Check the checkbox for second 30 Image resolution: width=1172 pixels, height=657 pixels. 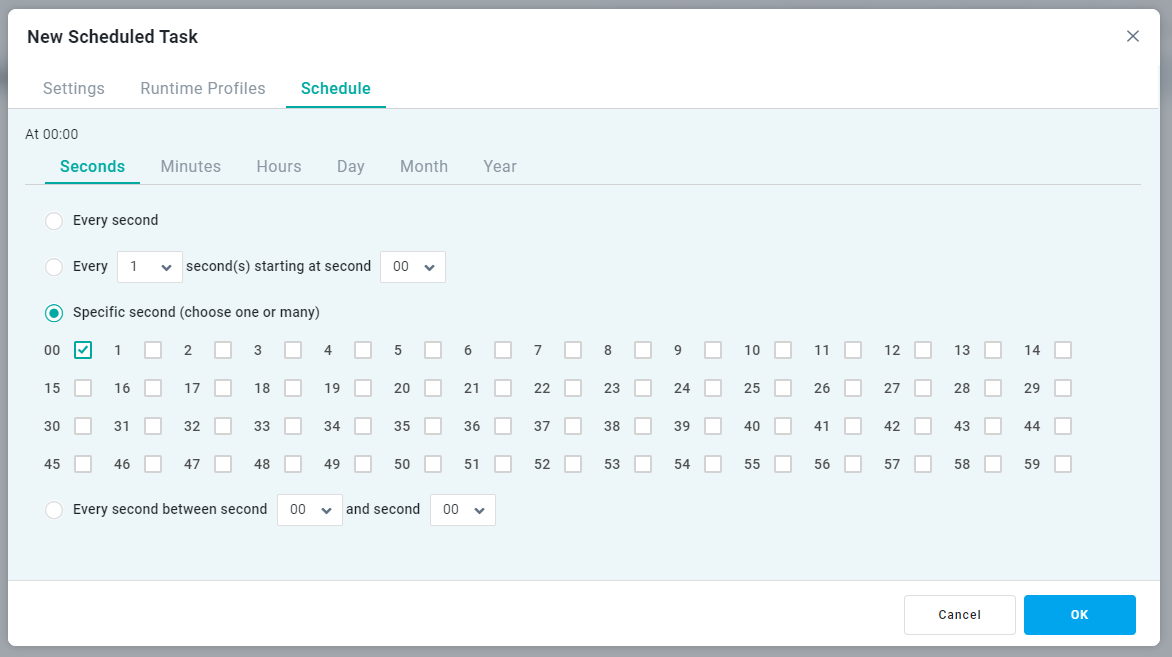83,426
